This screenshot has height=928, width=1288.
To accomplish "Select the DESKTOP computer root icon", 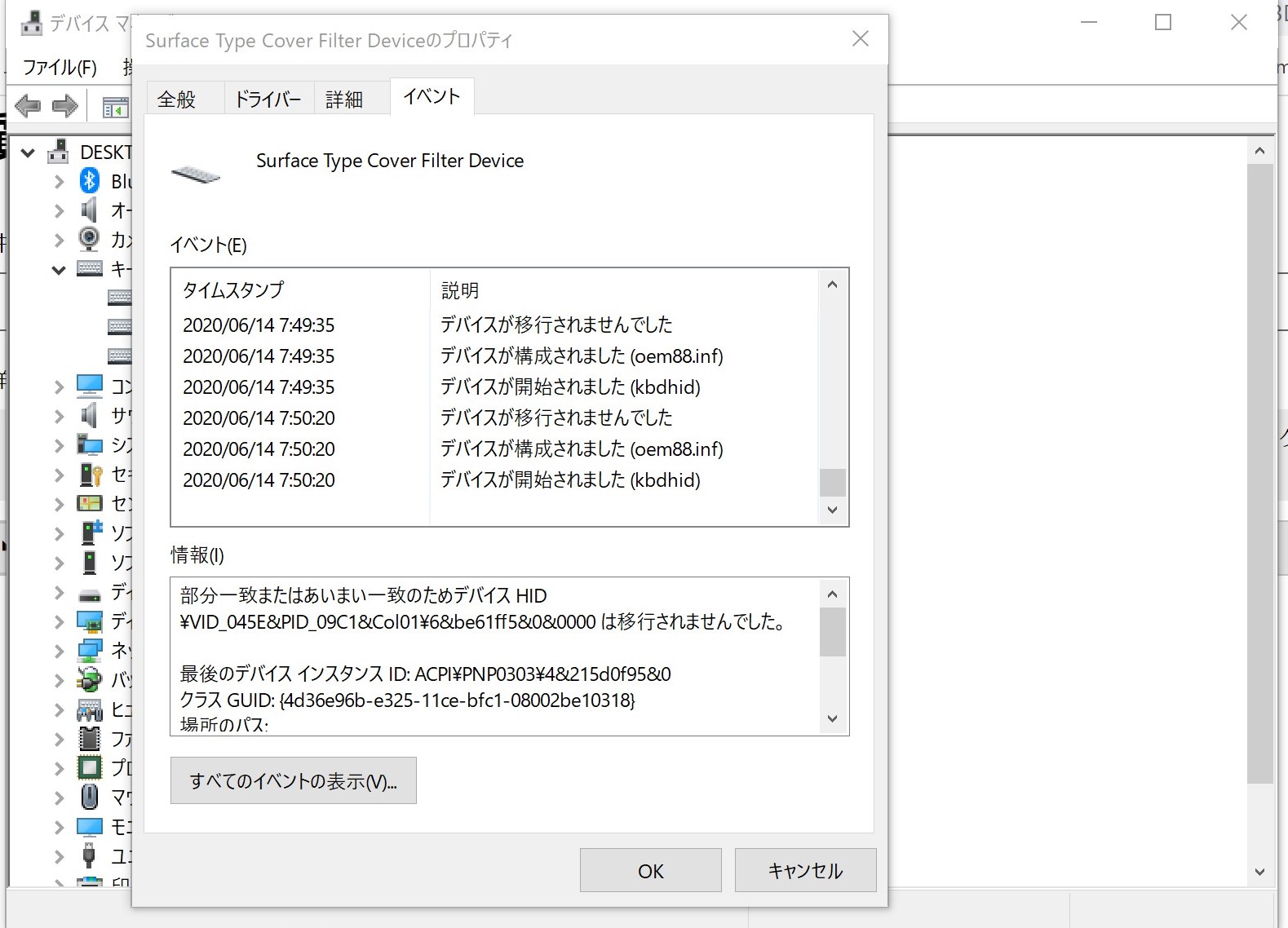I will click(58, 152).
